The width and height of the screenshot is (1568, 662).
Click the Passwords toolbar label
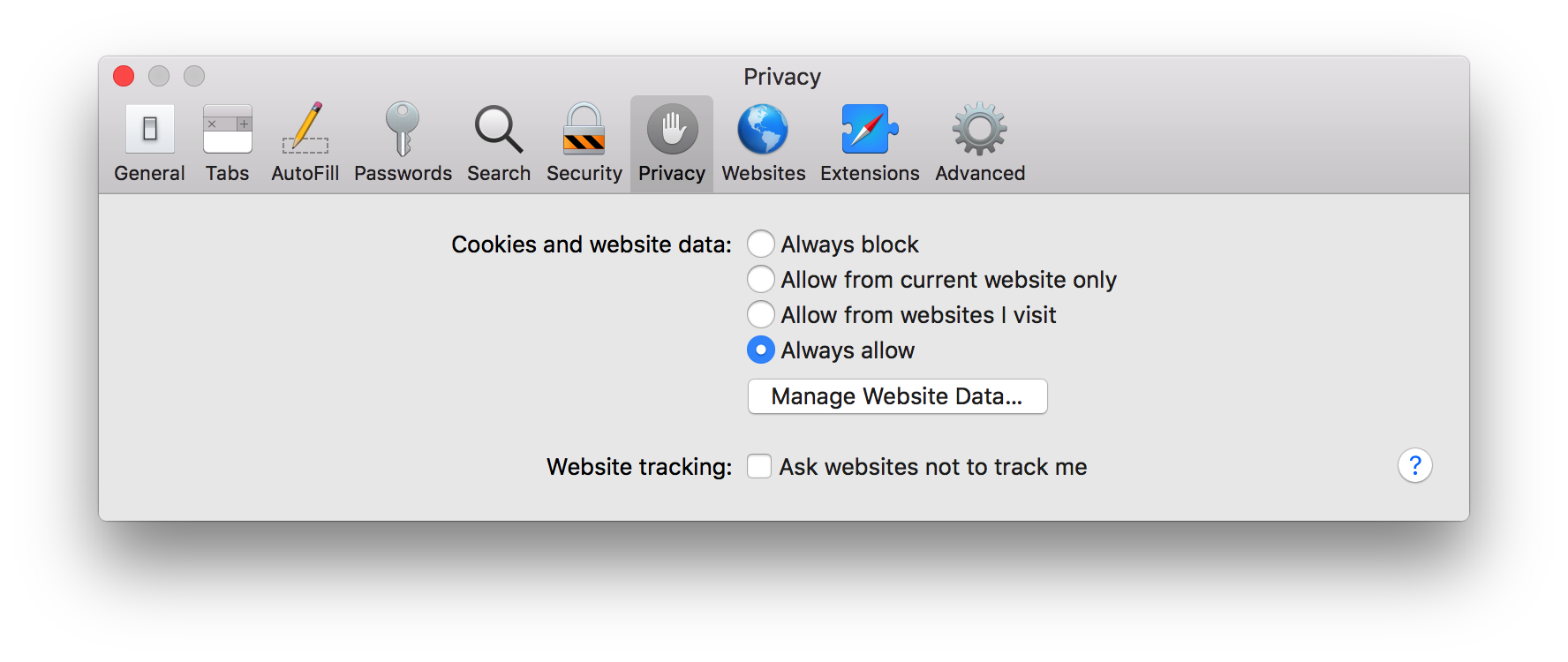pyautogui.click(x=403, y=173)
